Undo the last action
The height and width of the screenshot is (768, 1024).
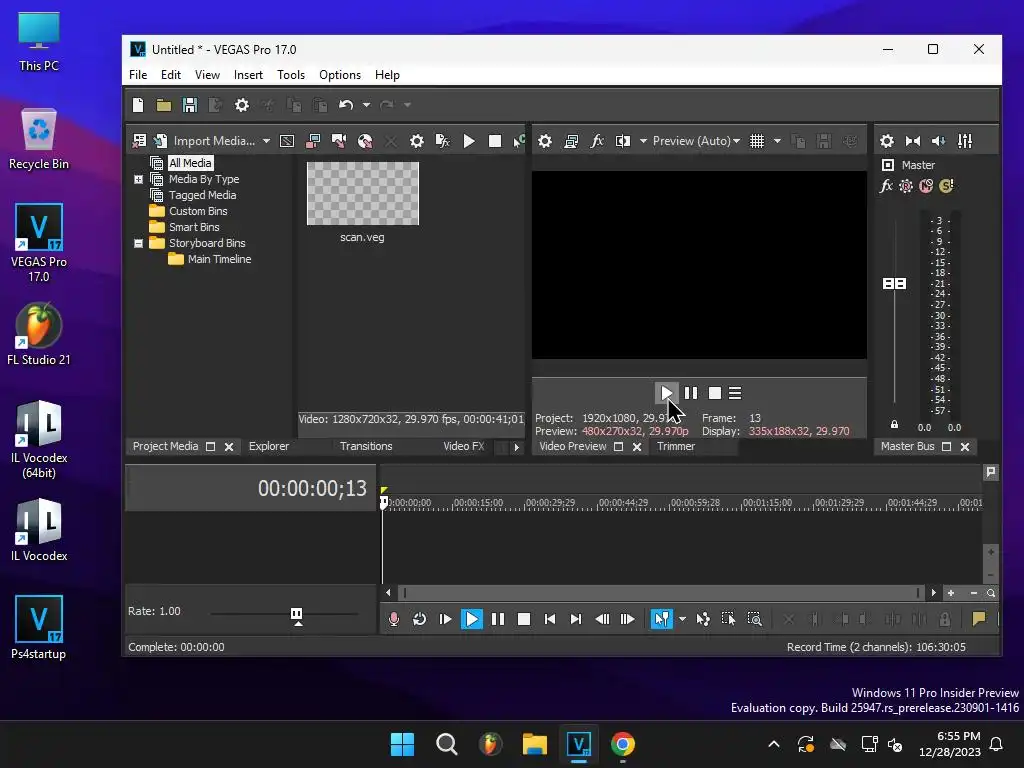click(x=346, y=105)
